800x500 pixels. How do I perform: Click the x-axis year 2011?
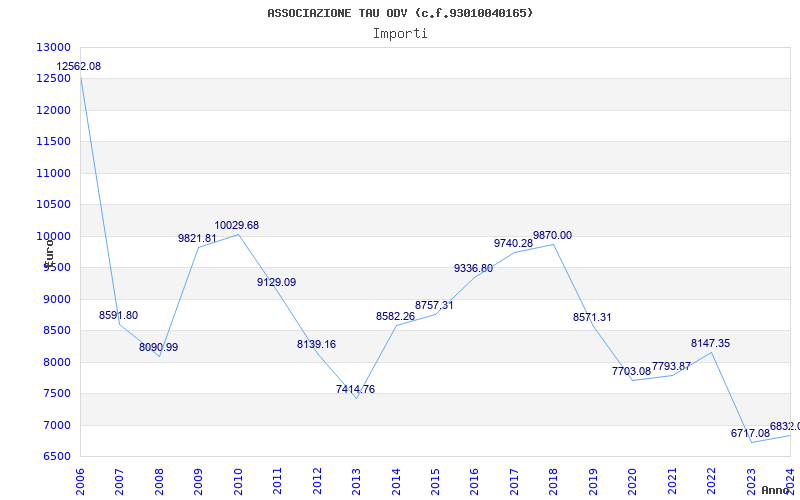pyautogui.click(x=277, y=481)
